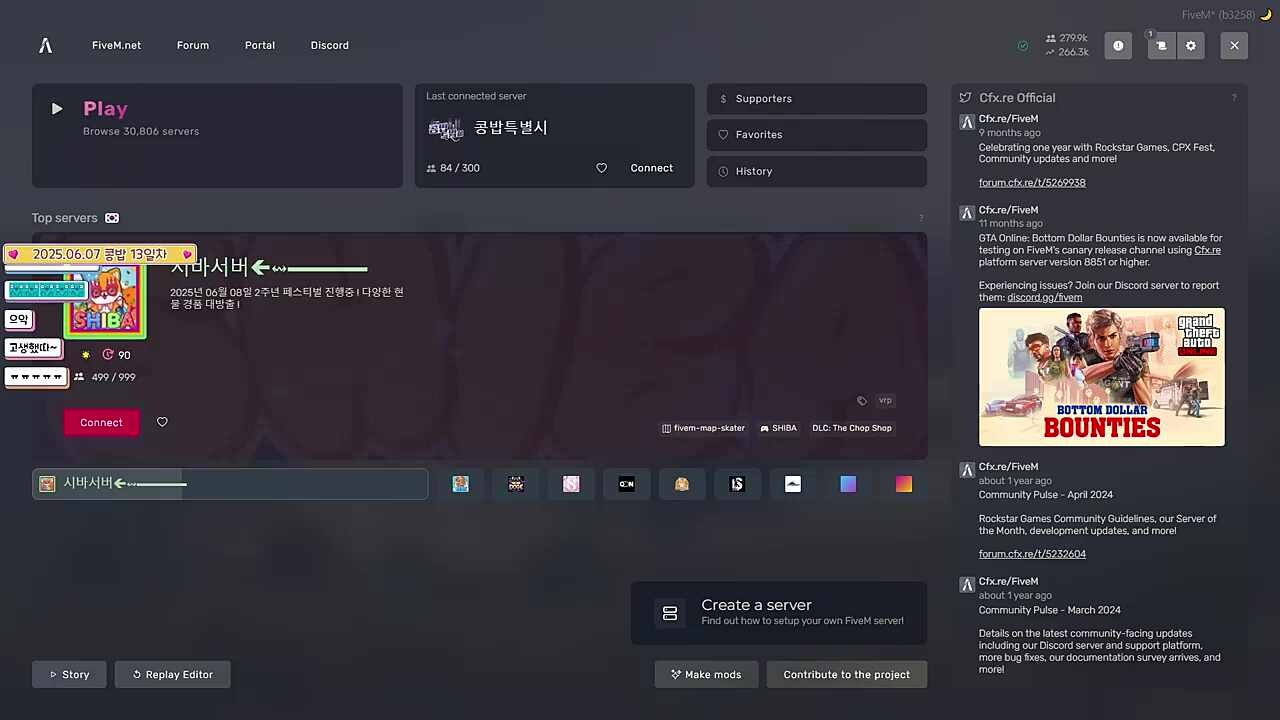Select the blue-purple gradient server icon
This screenshot has width=1280, height=720.
click(x=848, y=484)
